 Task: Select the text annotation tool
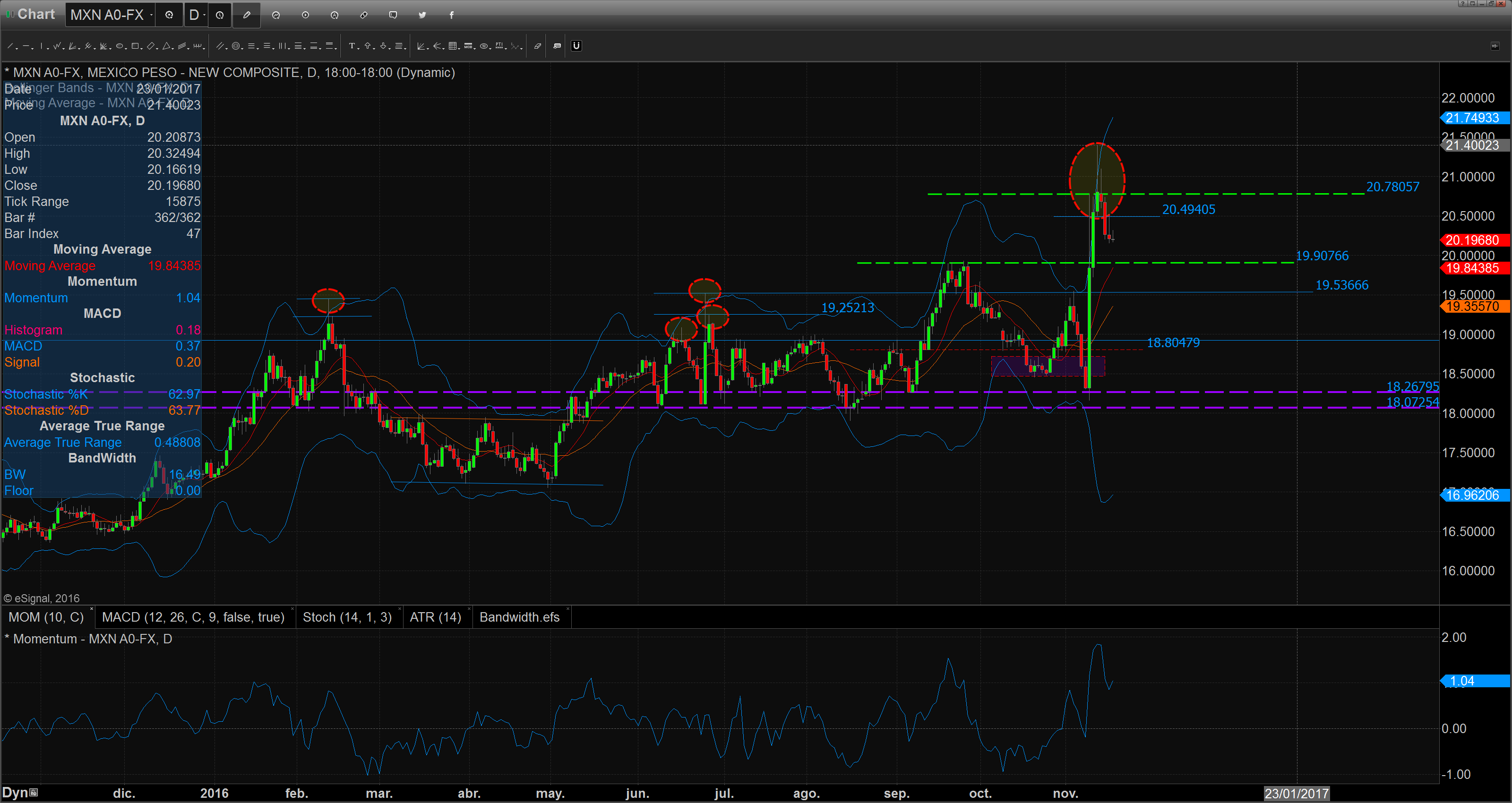351,46
